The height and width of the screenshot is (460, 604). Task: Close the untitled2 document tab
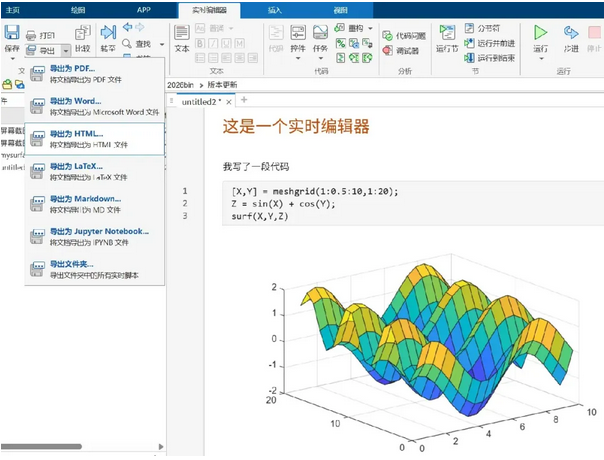pyautogui.click(x=230, y=101)
